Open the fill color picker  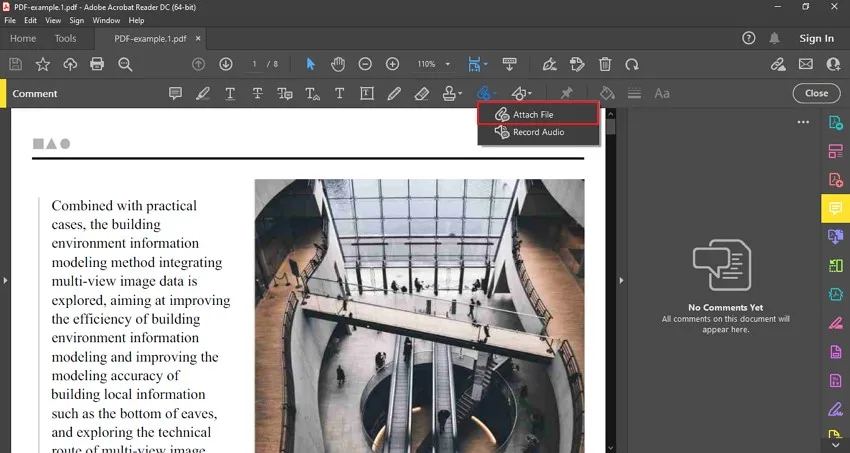click(606, 93)
